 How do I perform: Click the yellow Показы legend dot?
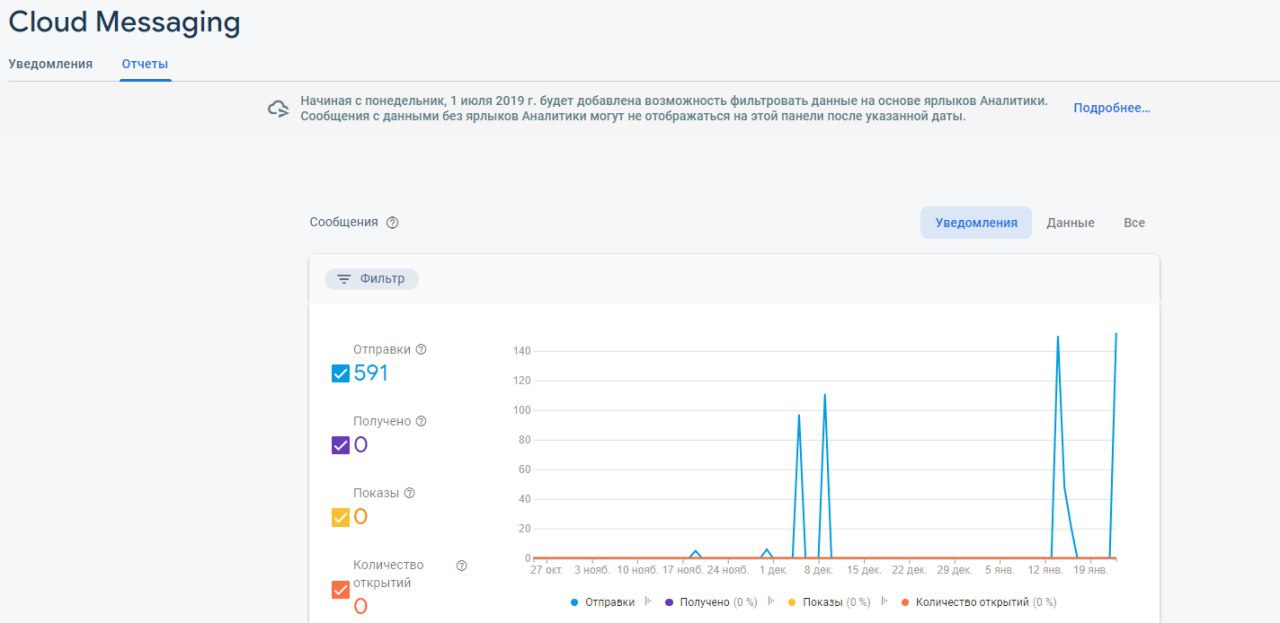(792, 602)
